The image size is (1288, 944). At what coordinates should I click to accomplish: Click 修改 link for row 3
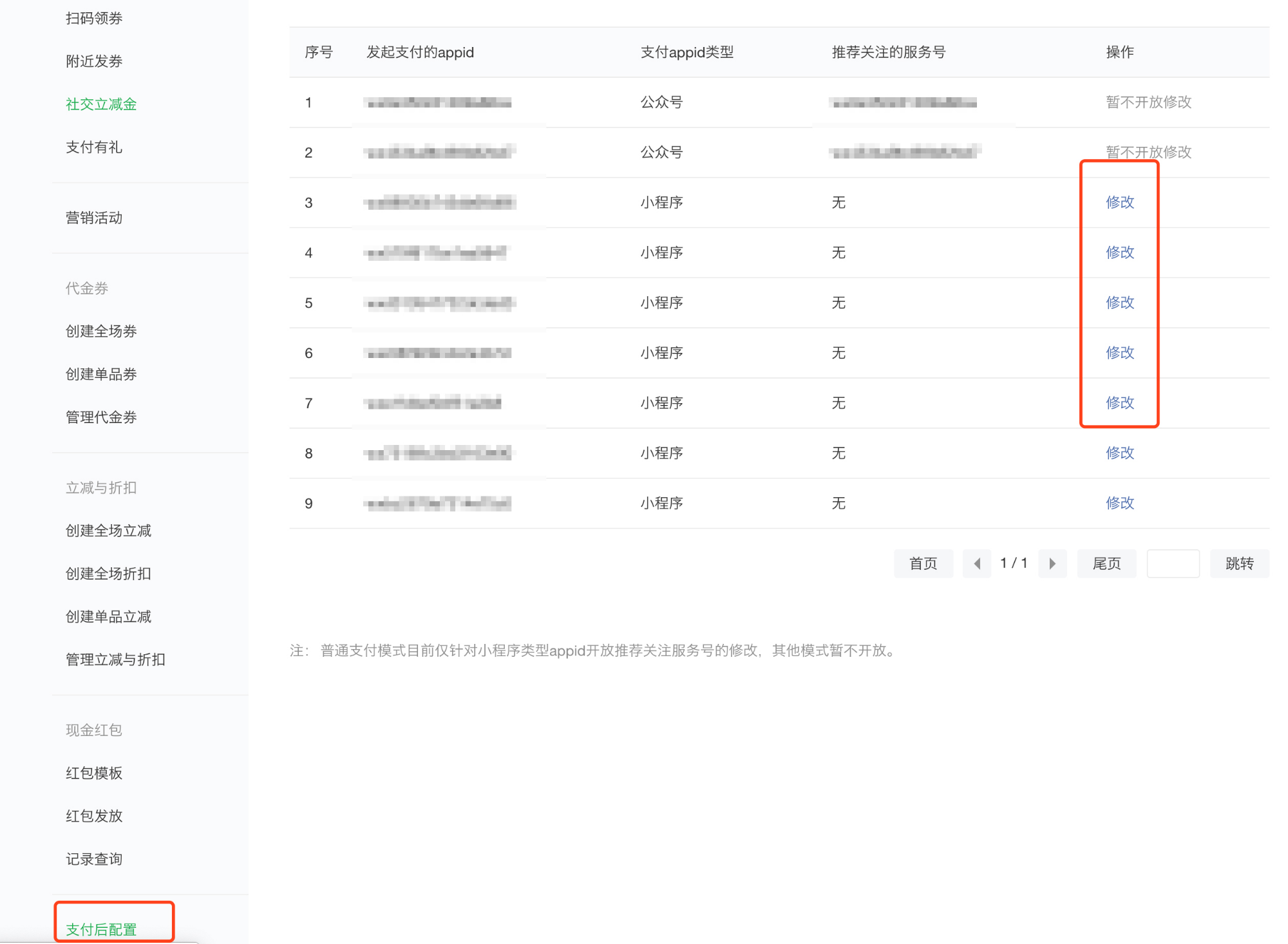[1119, 202]
